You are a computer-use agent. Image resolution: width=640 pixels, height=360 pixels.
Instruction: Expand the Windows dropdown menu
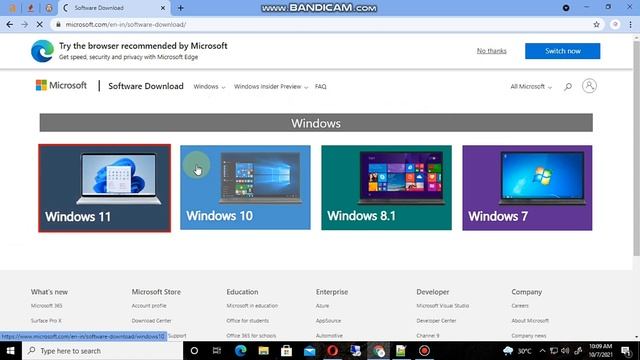tap(209, 87)
